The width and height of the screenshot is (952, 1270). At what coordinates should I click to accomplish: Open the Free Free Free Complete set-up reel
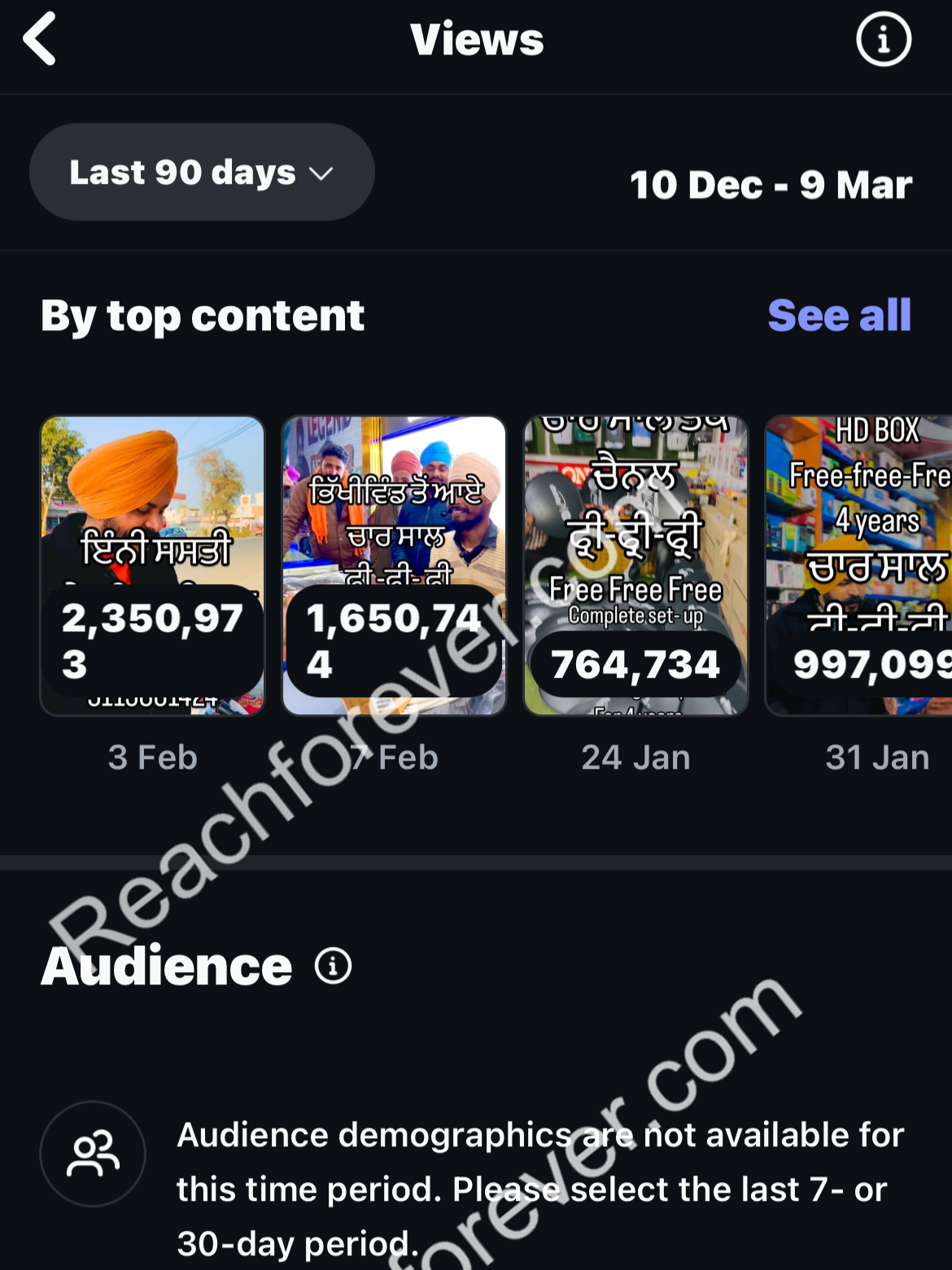point(635,566)
